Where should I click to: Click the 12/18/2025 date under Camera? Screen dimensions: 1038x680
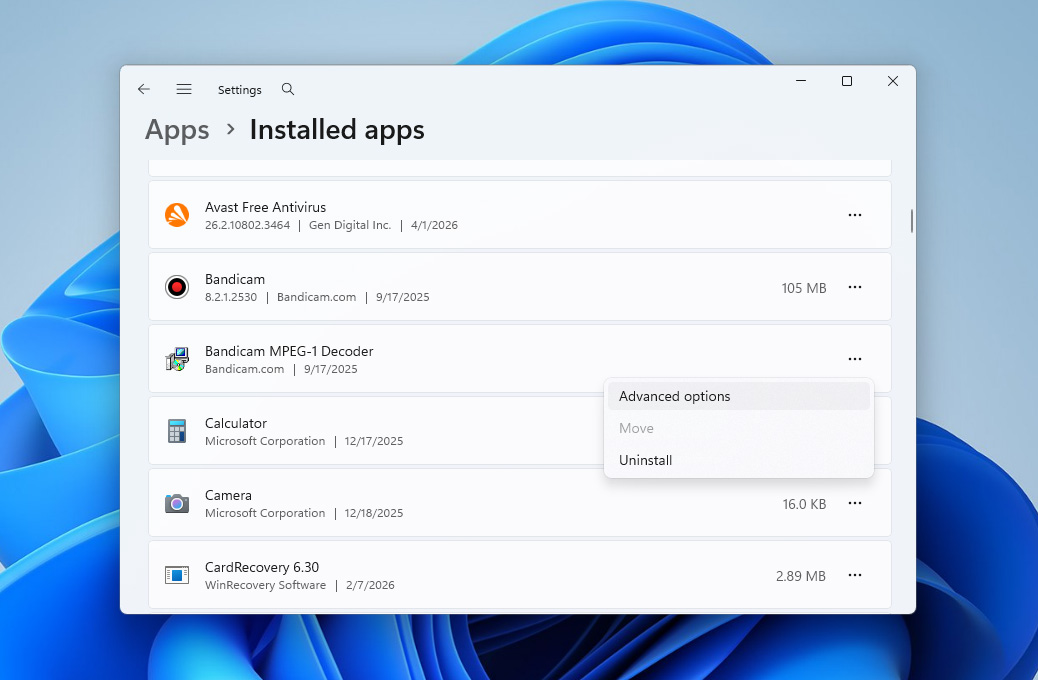pos(374,513)
